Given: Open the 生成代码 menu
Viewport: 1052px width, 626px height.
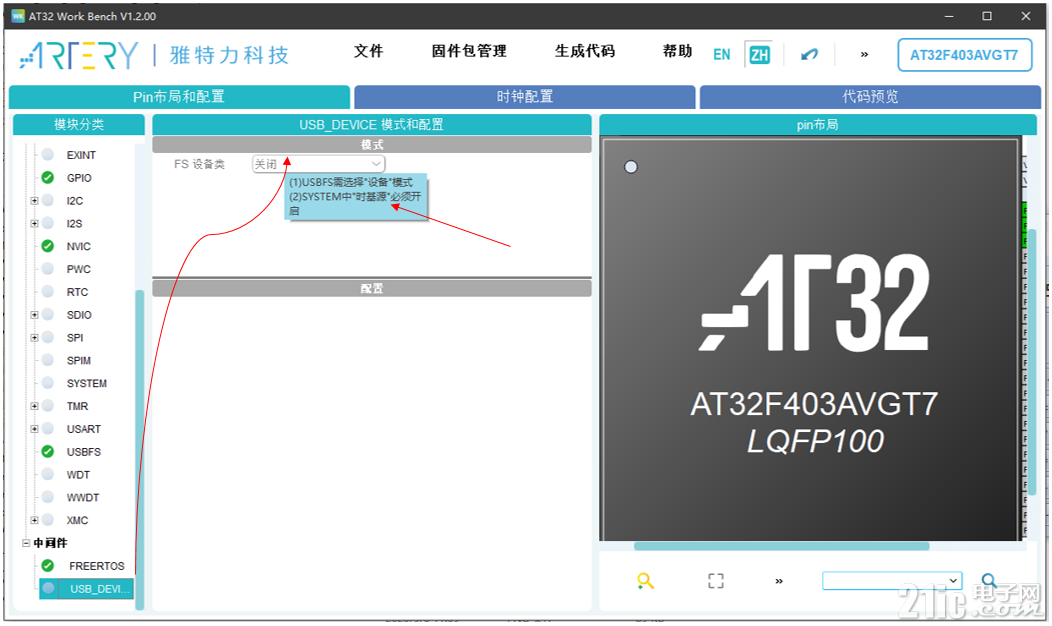Looking at the screenshot, I should click(584, 51).
